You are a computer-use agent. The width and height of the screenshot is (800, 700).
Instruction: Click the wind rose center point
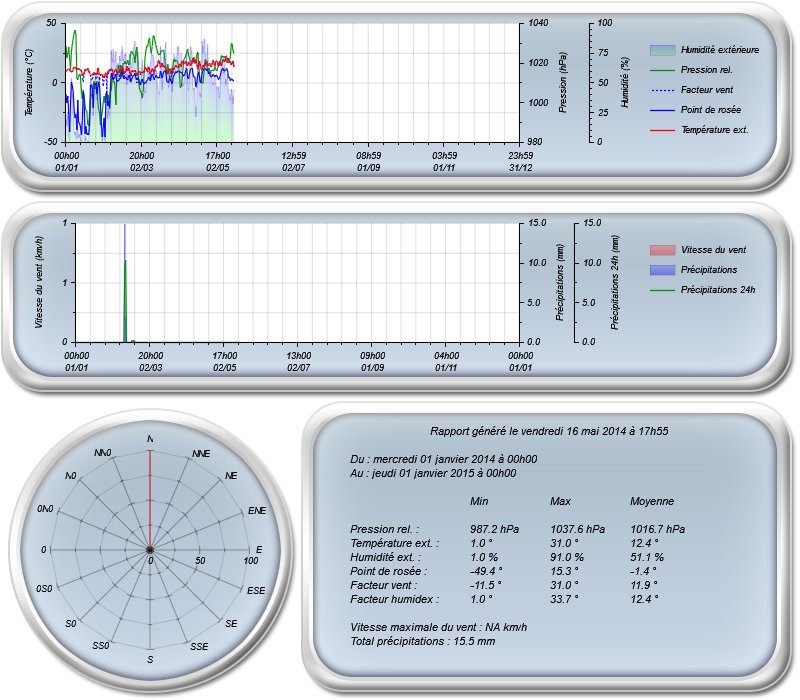(x=150, y=550)
